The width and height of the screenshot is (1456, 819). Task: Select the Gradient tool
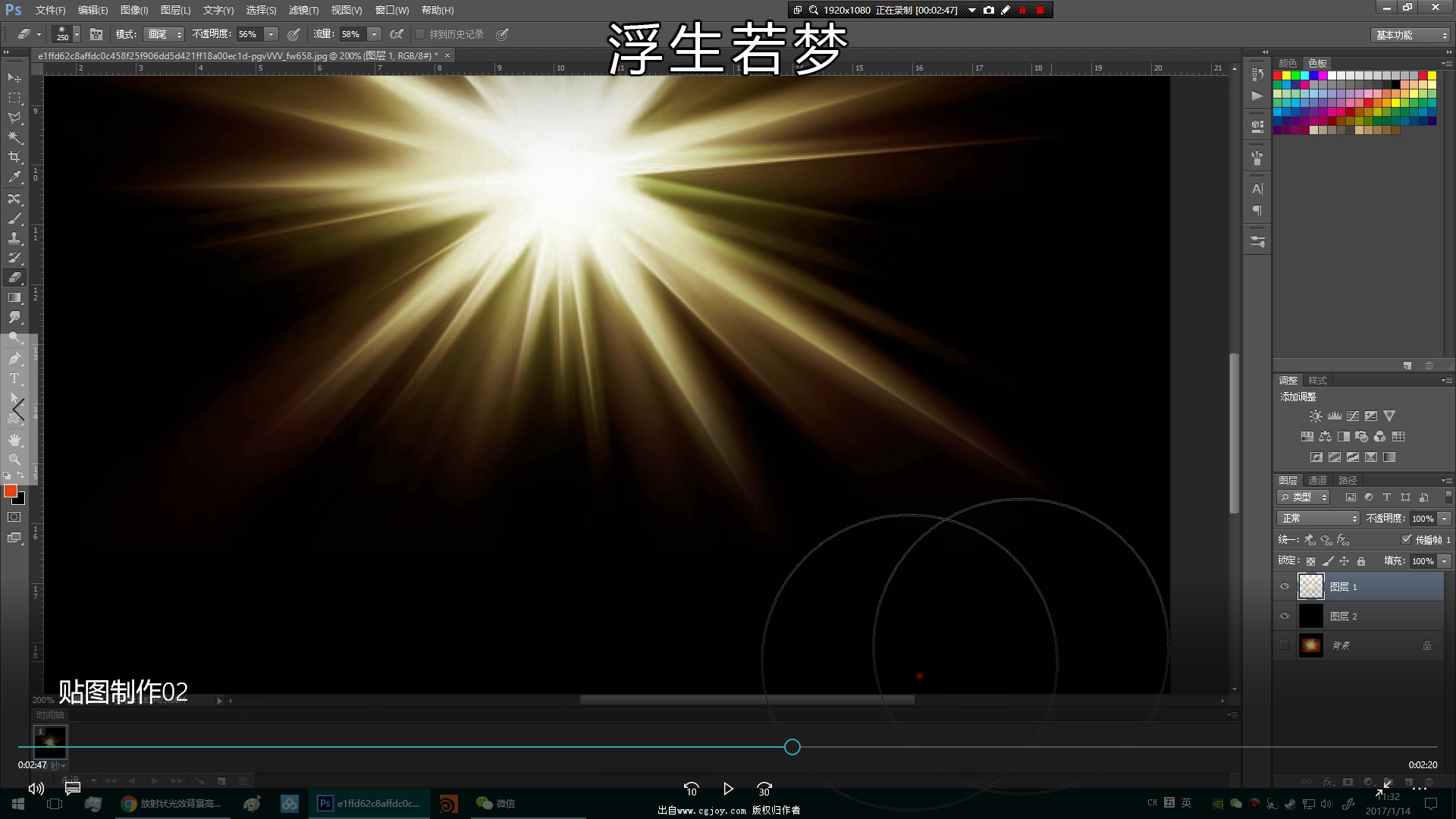pyautogui.click(x=14, y=297)
